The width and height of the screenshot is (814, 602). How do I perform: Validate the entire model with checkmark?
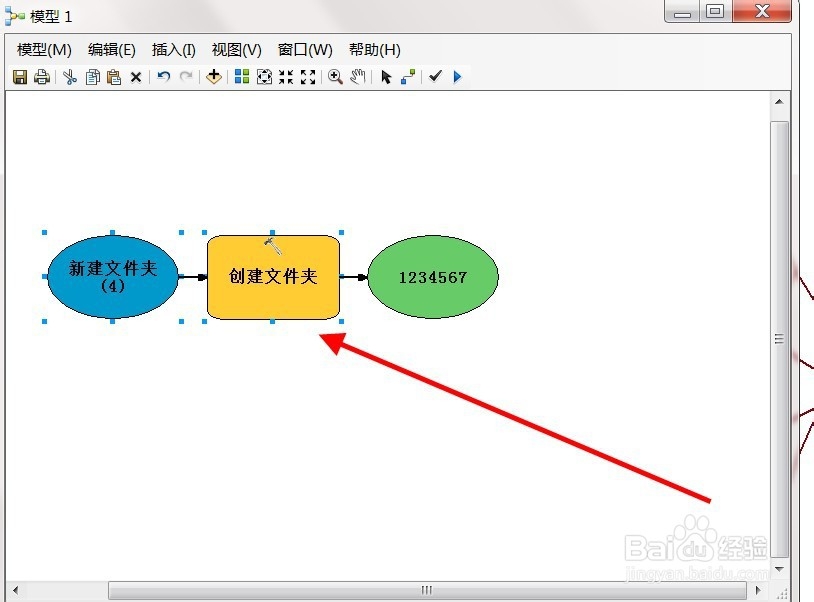point(435,76)
